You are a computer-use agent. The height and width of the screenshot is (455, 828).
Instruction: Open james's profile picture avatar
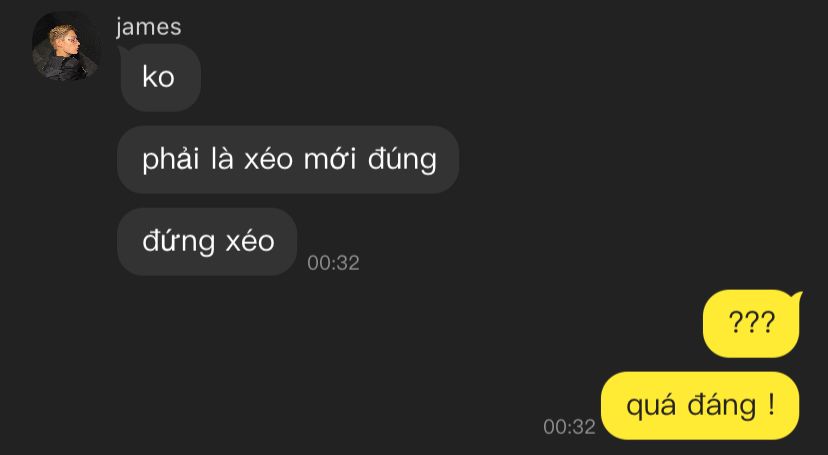pyautogui.click(x=66, y=46)
